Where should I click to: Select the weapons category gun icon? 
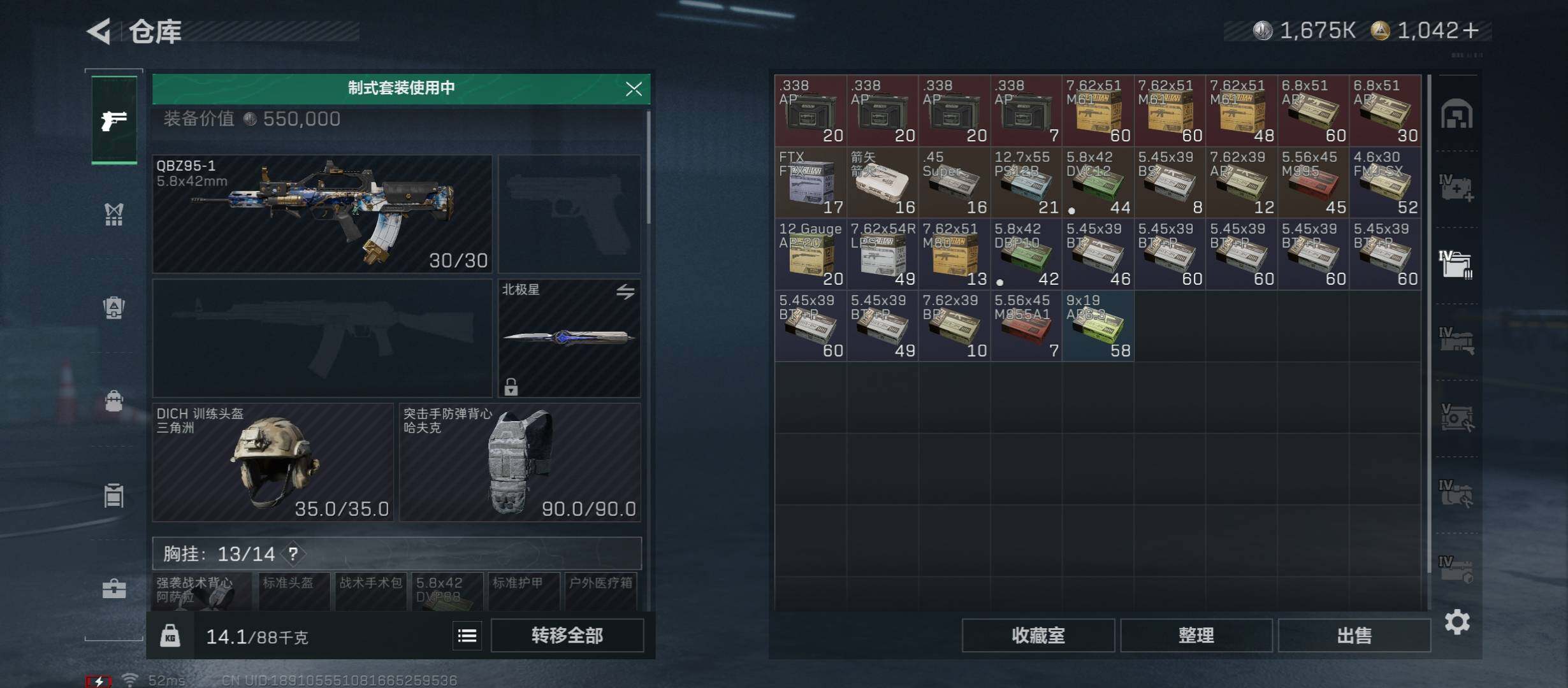[114, 120]
